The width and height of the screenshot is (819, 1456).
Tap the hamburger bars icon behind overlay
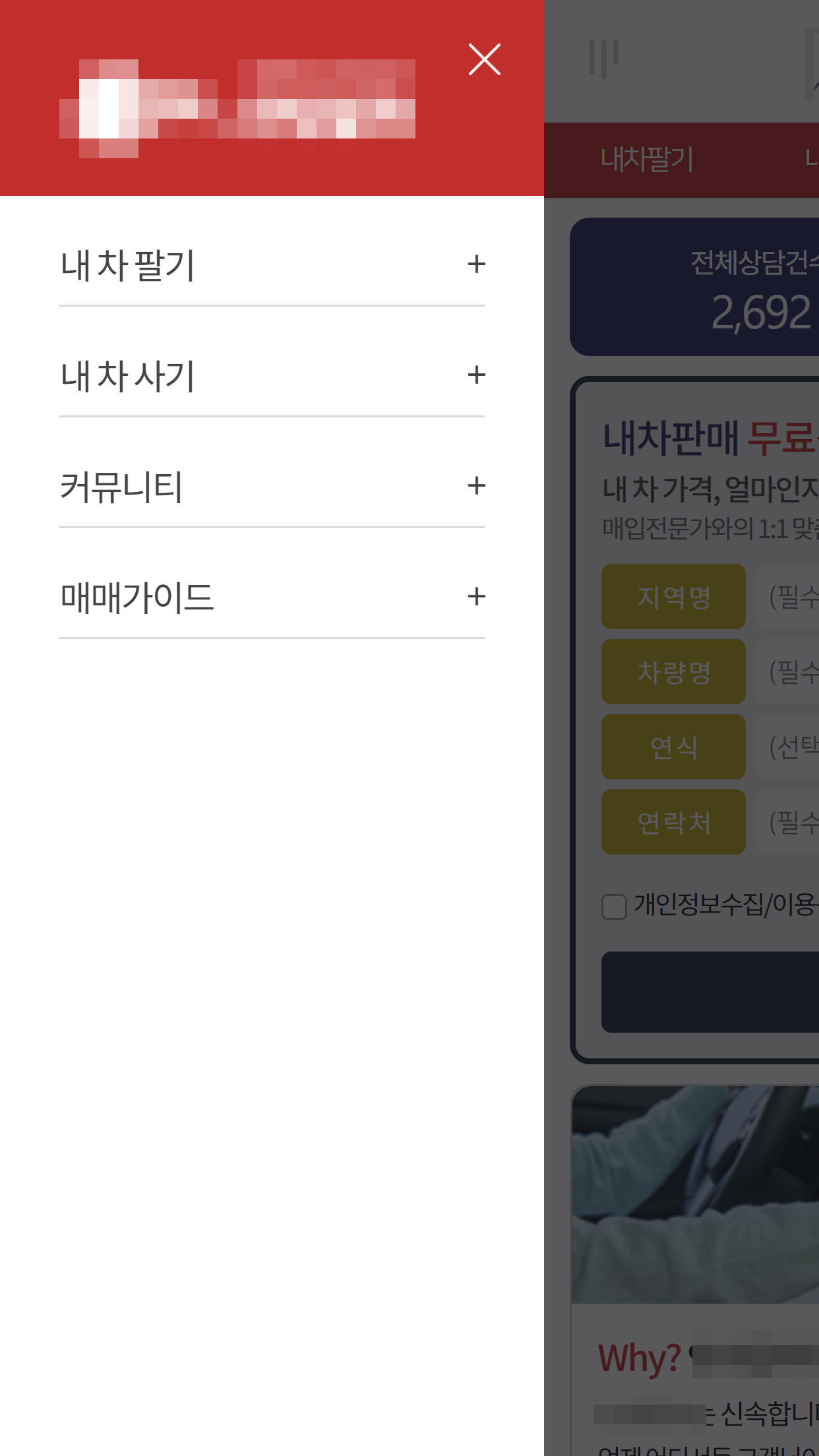(603, 58)
